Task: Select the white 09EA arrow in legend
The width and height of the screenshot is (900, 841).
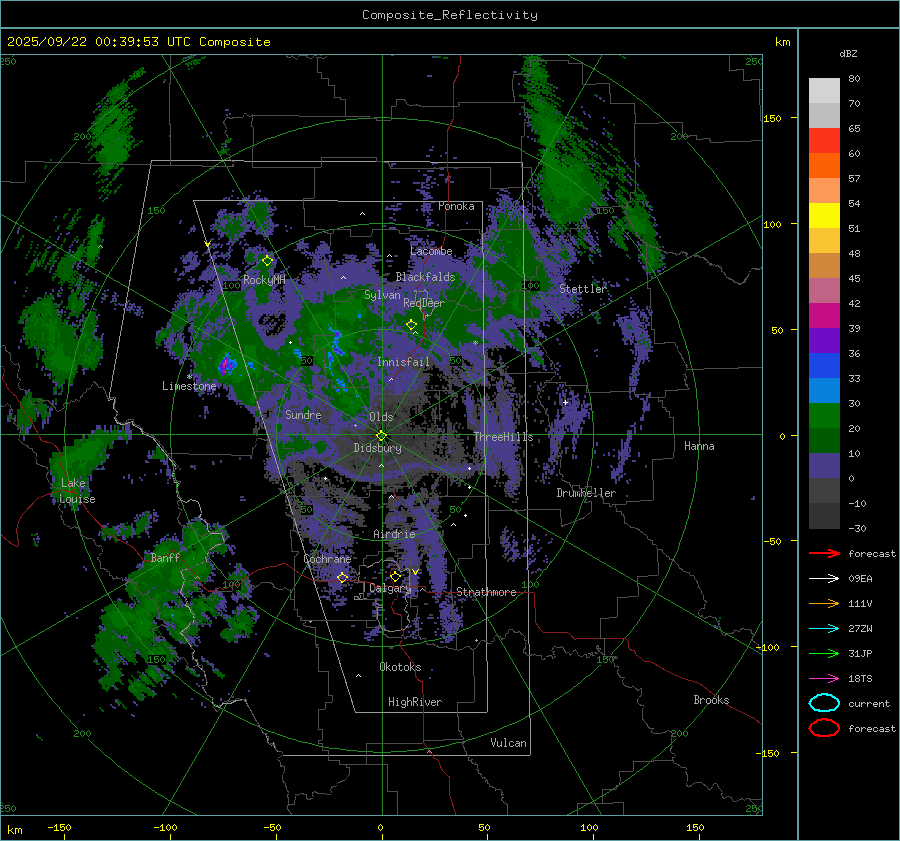Action: 823,578
